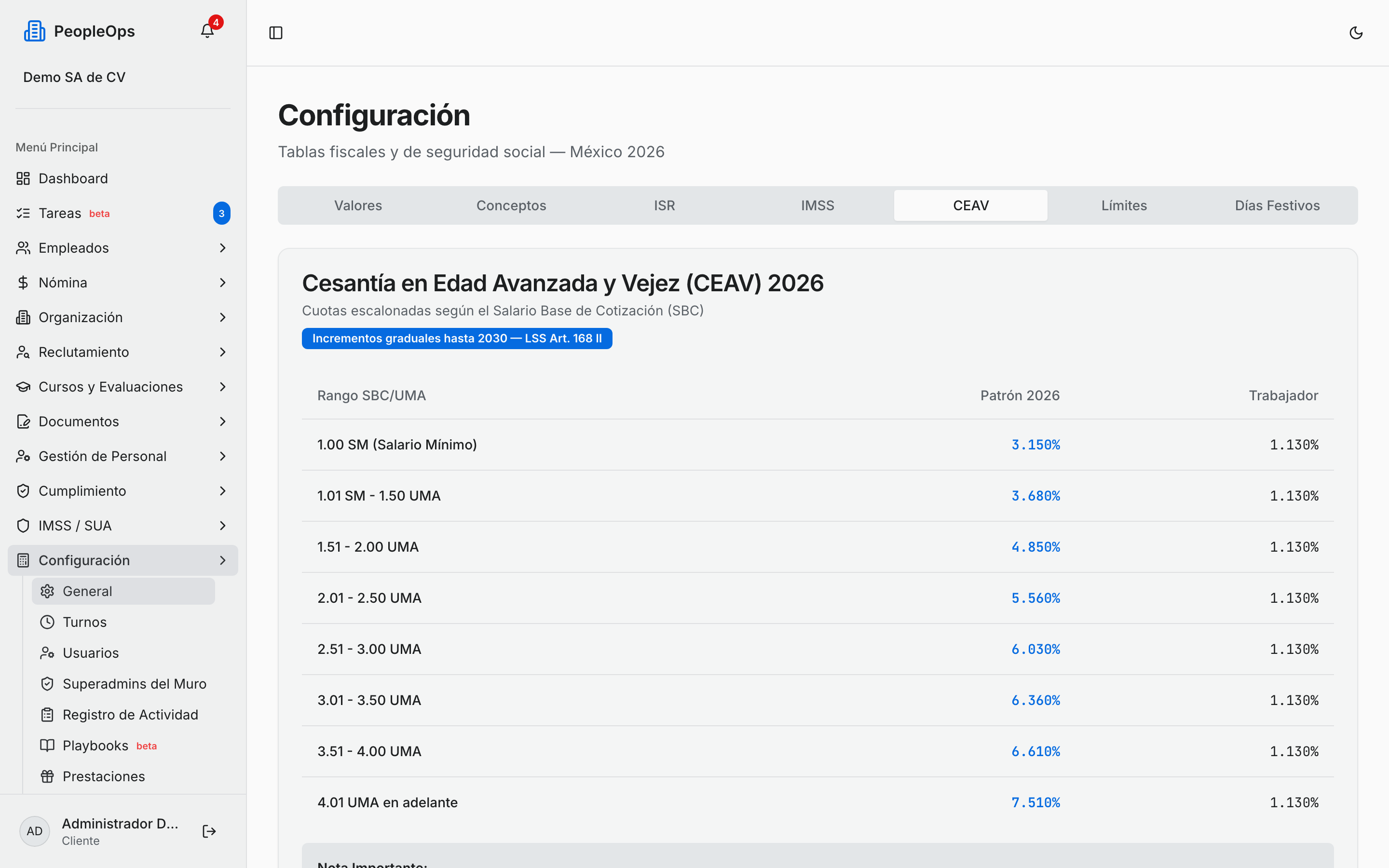The width and height of the screenshot is (1389, 868).
Task: Click the Dashboard grid icon
Action: [x=23, y=178]
